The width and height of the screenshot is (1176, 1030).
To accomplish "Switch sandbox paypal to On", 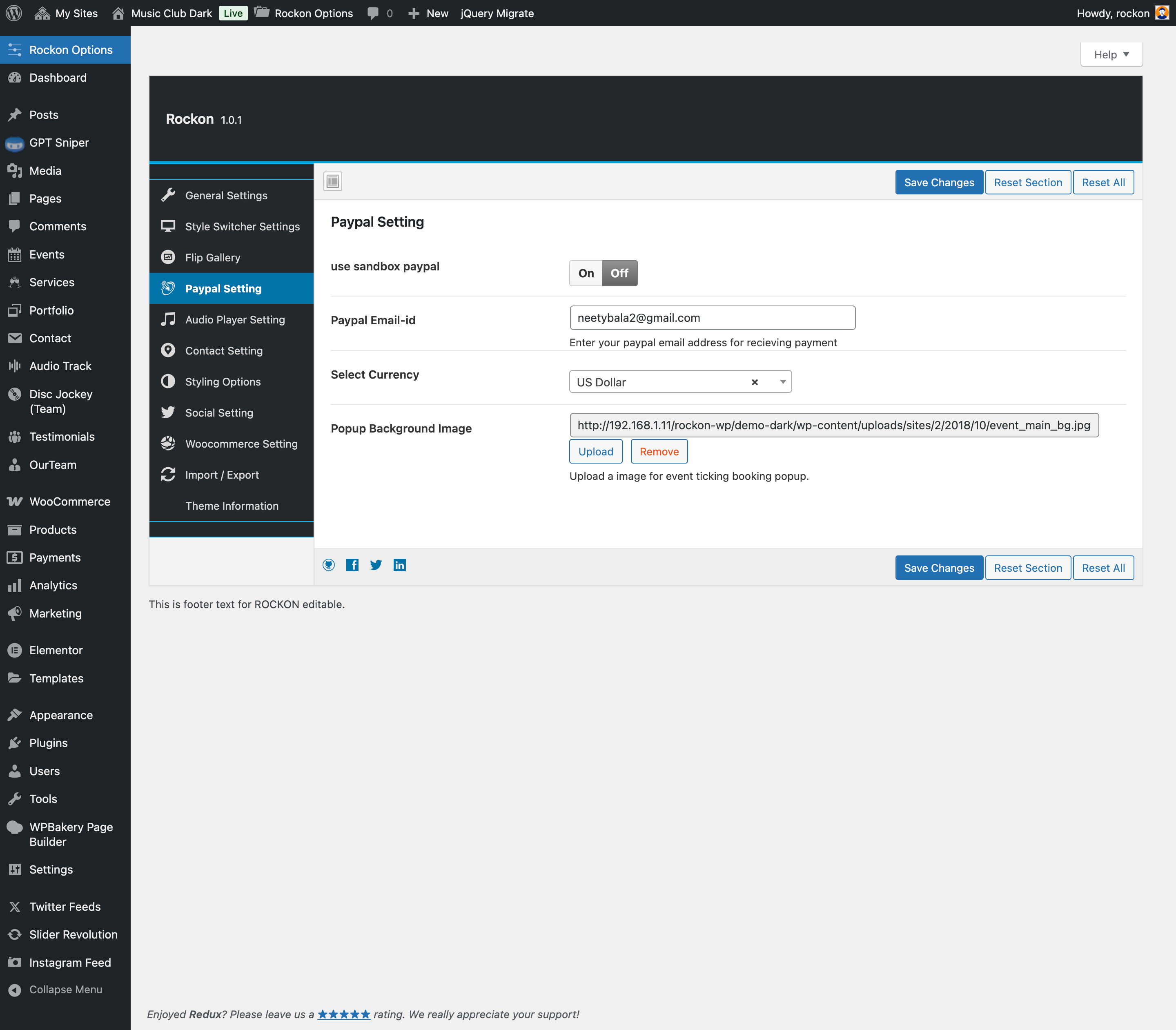I will click(x=586, y=273).
